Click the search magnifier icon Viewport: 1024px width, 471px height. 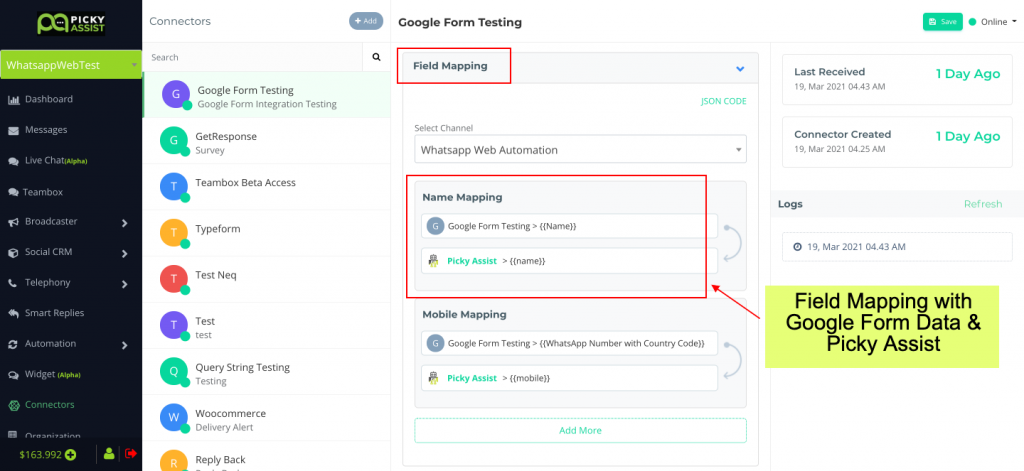pos(376,57)
